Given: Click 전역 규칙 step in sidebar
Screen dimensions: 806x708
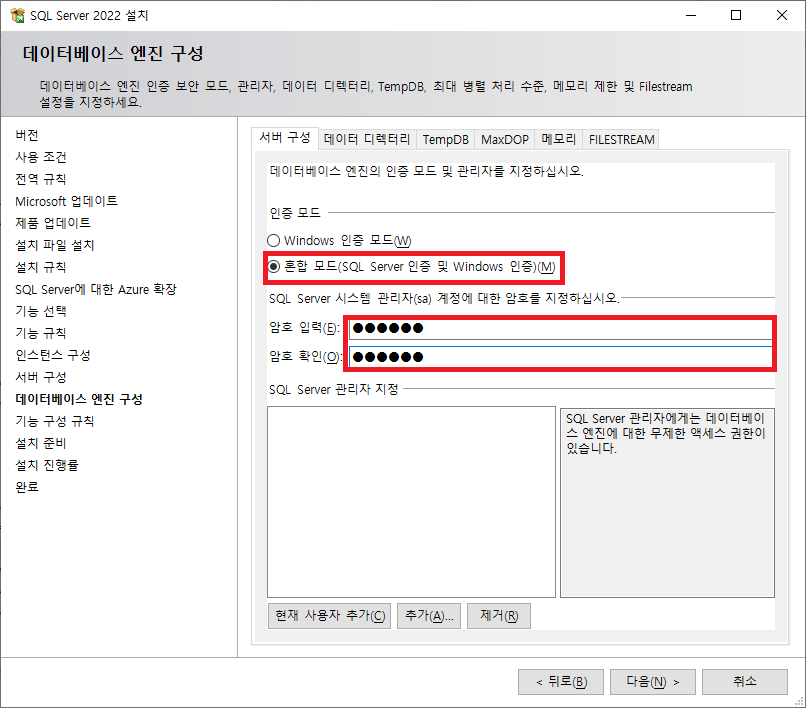Looking at the screenshot, I should click(x=41, y=179).
